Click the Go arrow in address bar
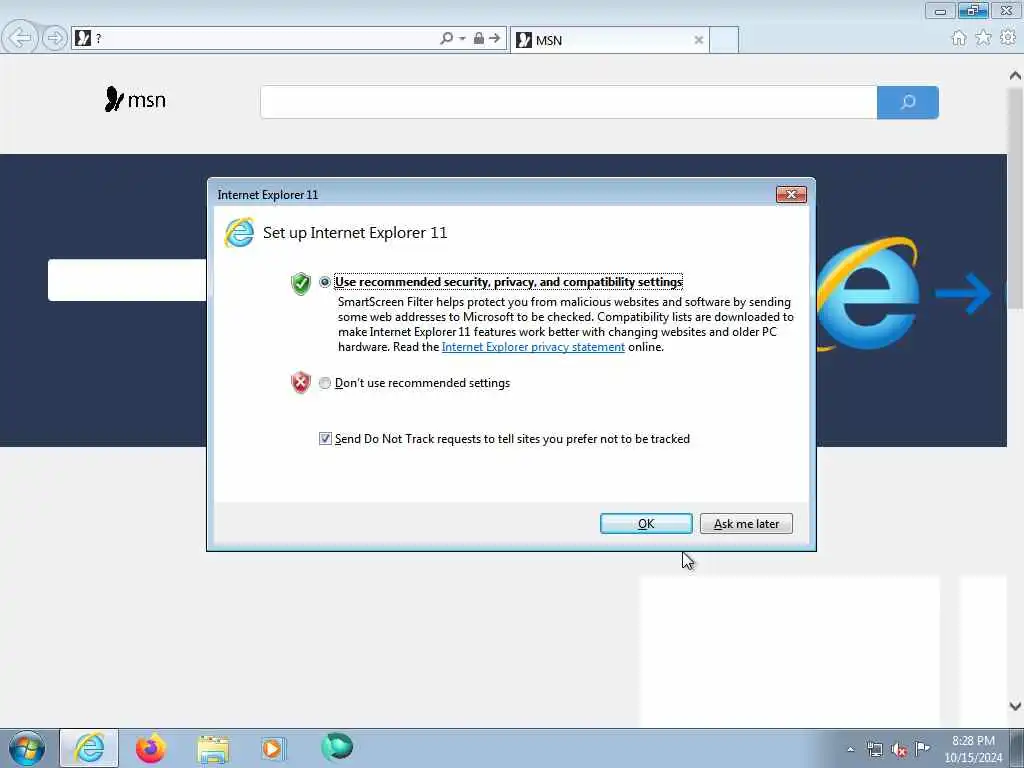Viewport: 1024px width, 768px height. (495, 39)
